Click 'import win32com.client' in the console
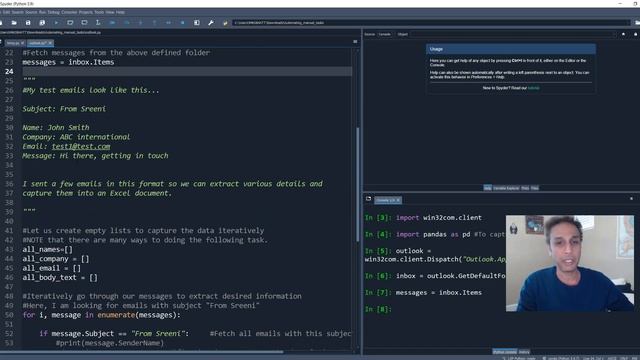The height and width of the screenshot is (360, 640). 439,218
